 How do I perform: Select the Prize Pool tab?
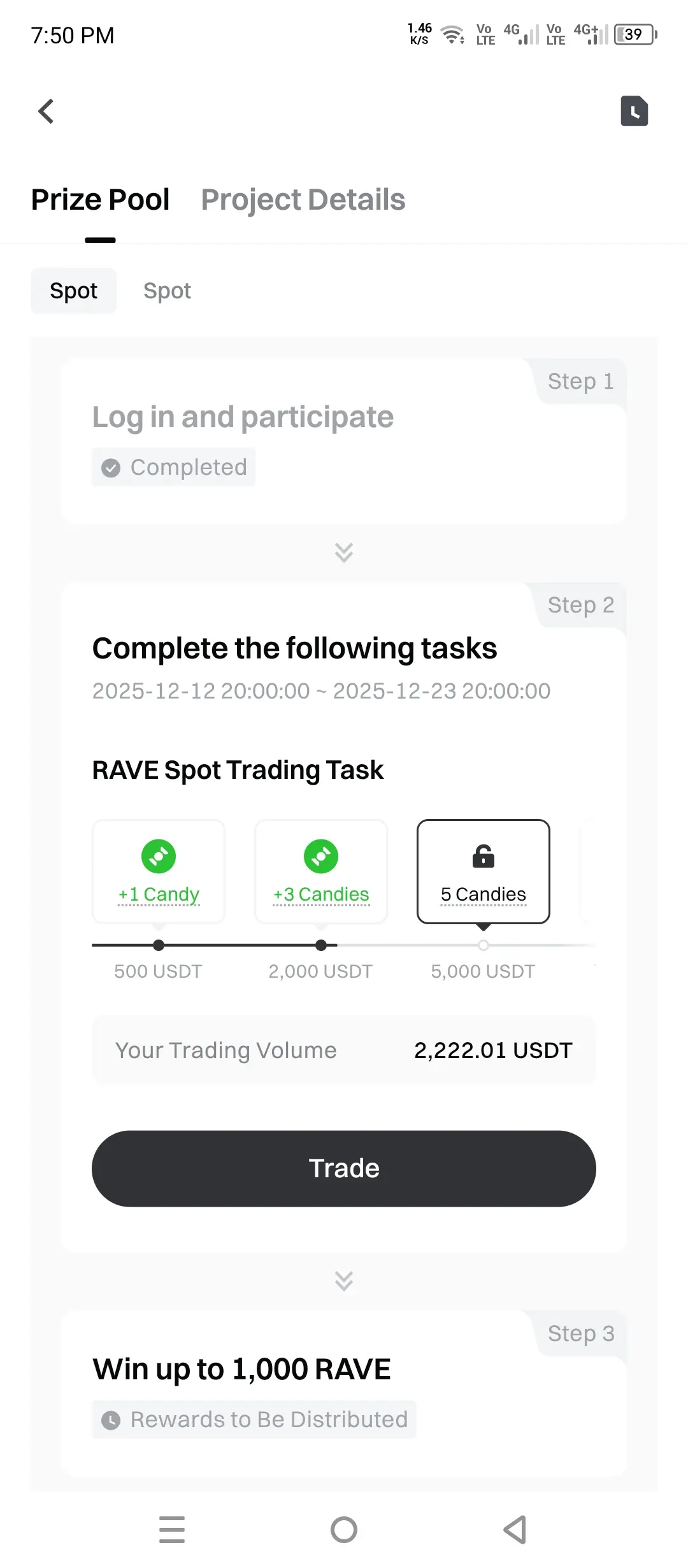point(100,200)
